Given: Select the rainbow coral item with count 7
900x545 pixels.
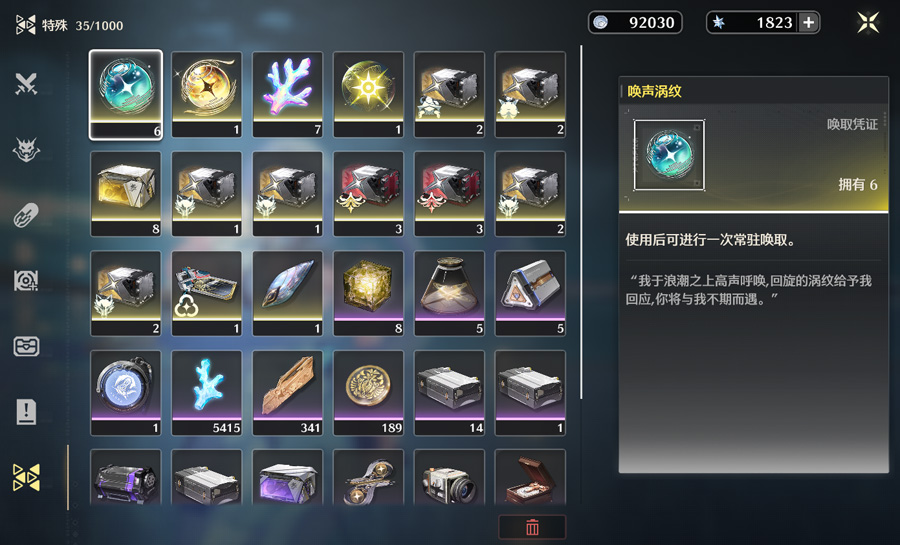Looking at the screenshot, I should pos(288,95).
